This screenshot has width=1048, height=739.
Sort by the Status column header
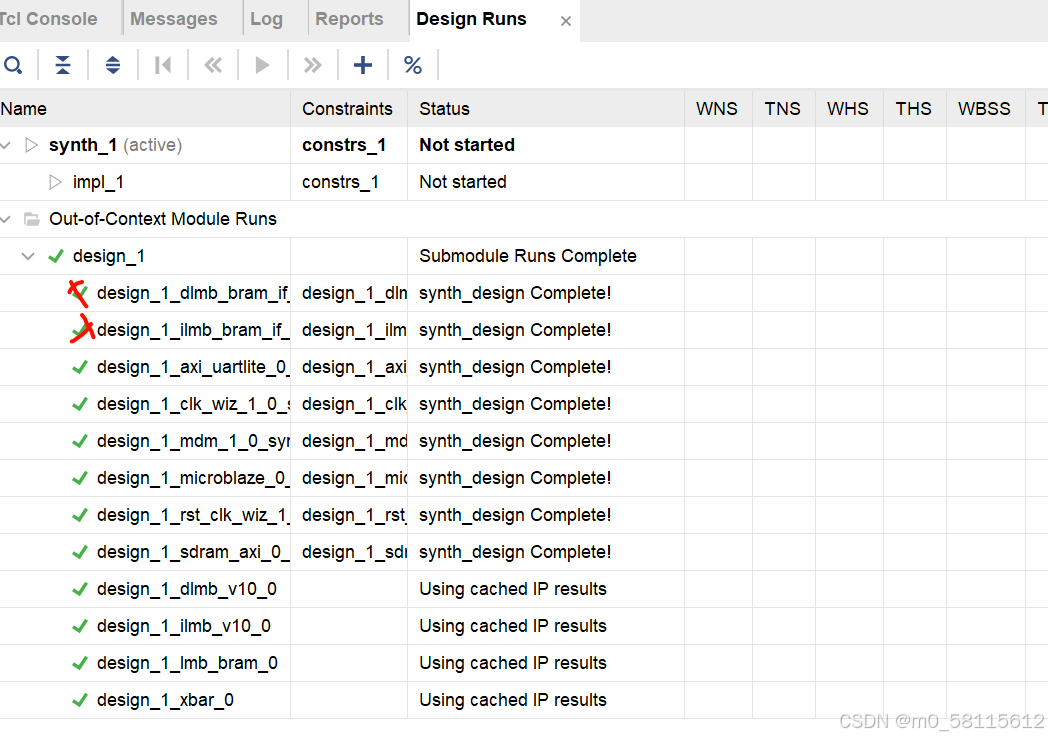(x=546, y=109)
